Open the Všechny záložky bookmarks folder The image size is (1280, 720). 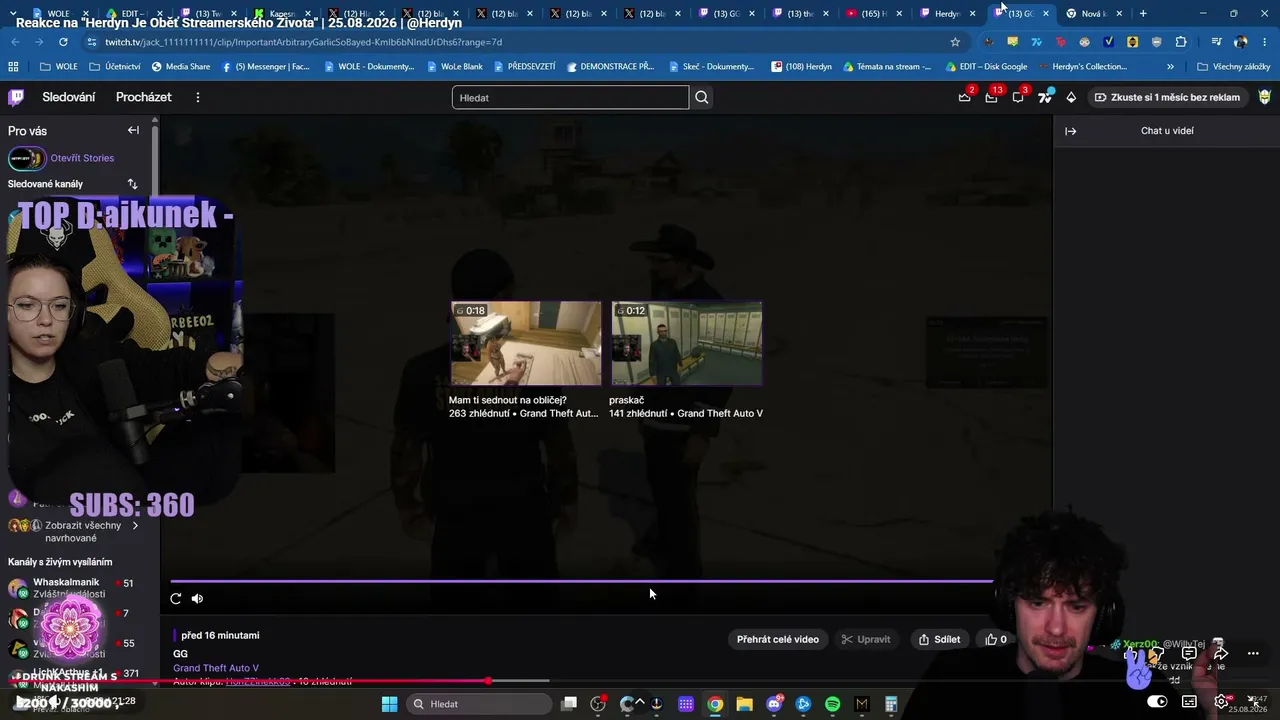pyautogui.click(x=1233, y=67)
